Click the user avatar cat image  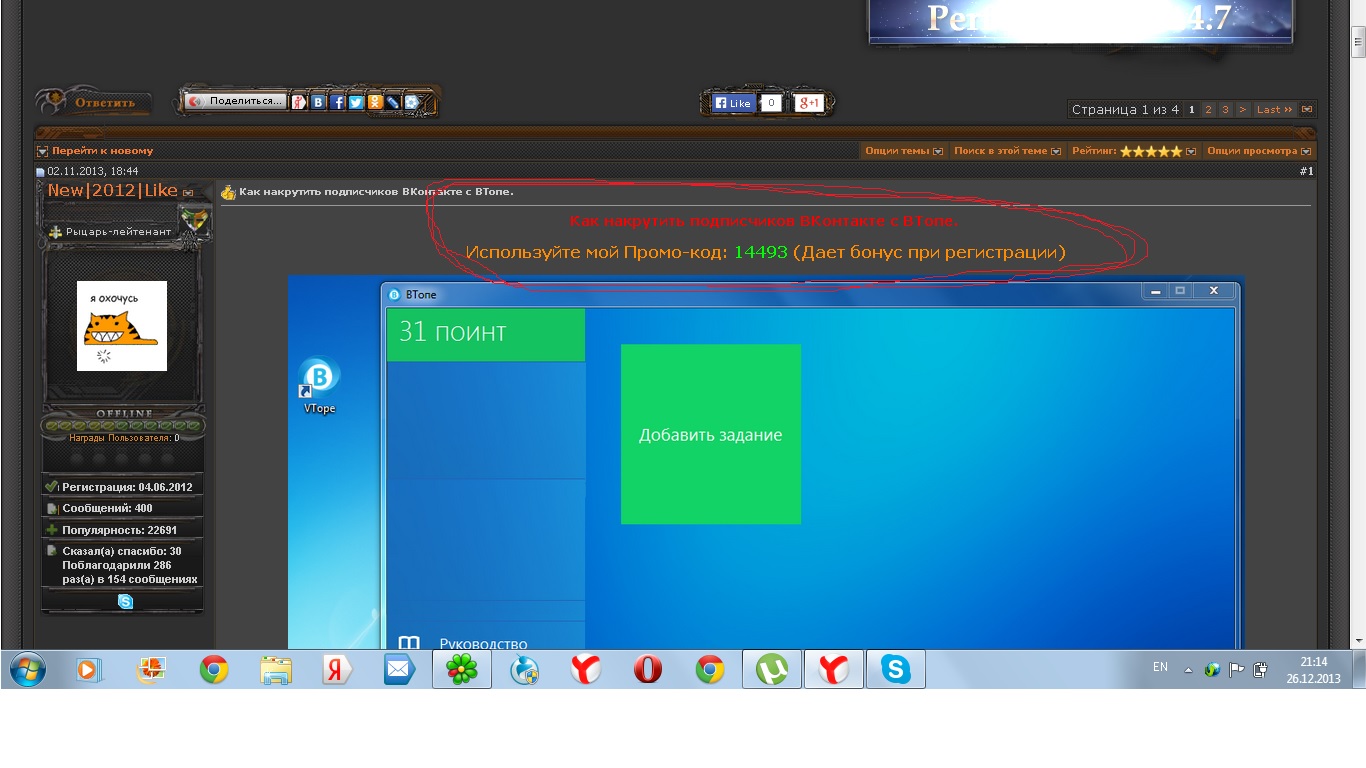[x=122, y=326]
